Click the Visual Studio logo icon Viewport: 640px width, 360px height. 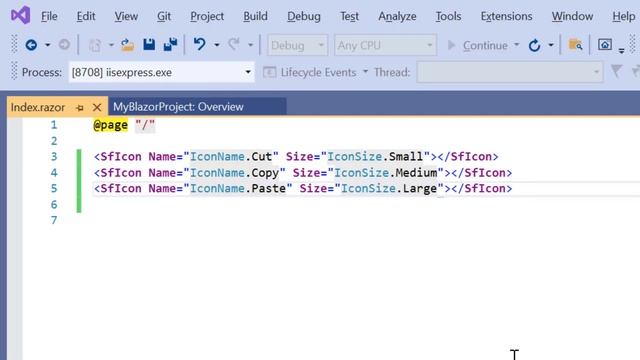point(20,16)
